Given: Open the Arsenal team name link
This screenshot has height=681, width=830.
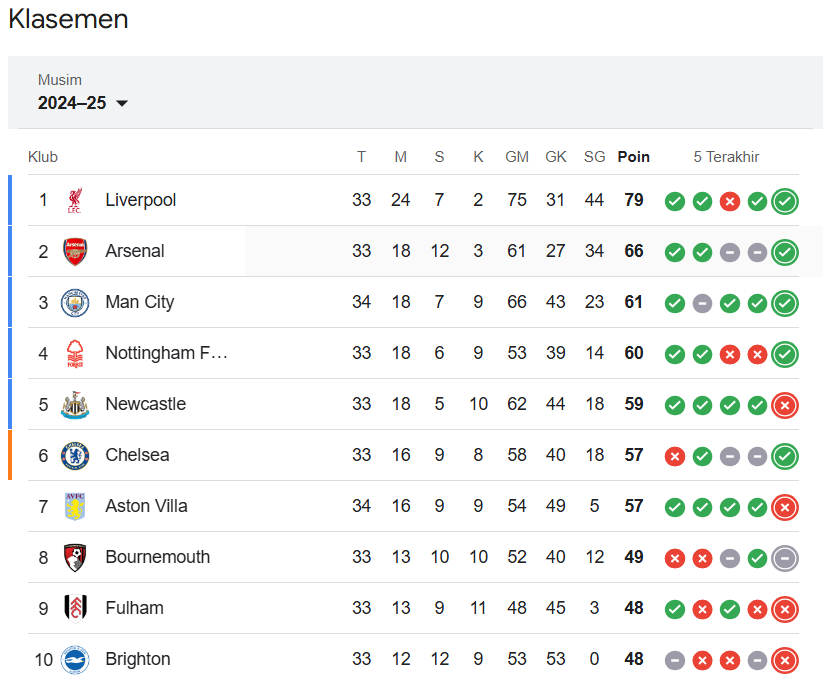Looking at the screenshot, I should tap(134, 251).
